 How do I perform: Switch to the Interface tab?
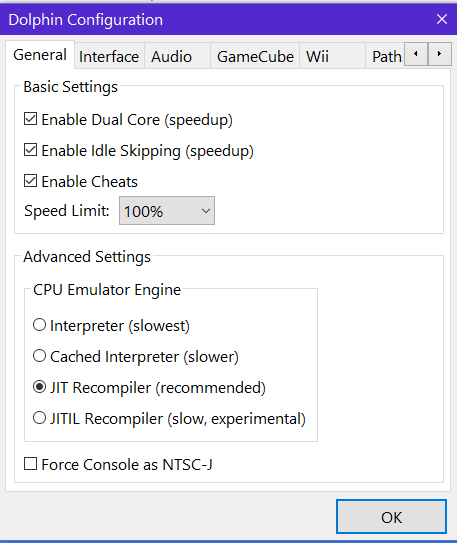click(109, 56)
